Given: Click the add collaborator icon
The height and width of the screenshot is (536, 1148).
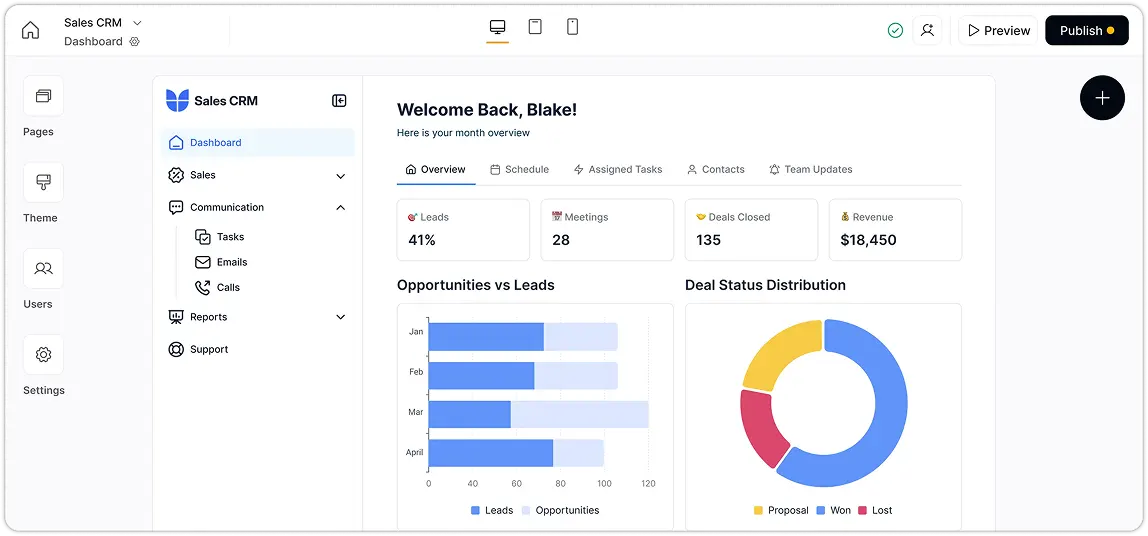Looking at the screenshot, I should [927, 31].
